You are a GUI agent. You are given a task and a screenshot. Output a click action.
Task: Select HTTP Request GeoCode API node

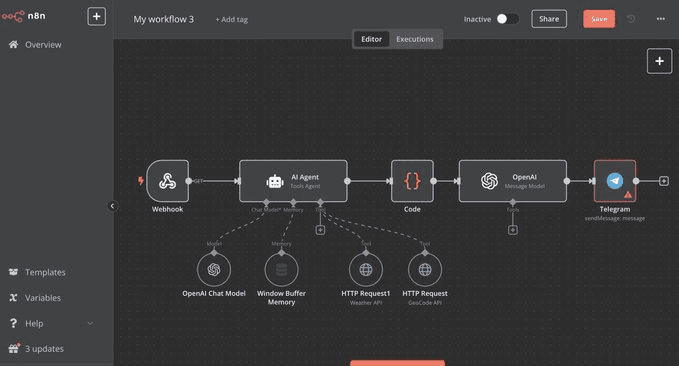425,270
